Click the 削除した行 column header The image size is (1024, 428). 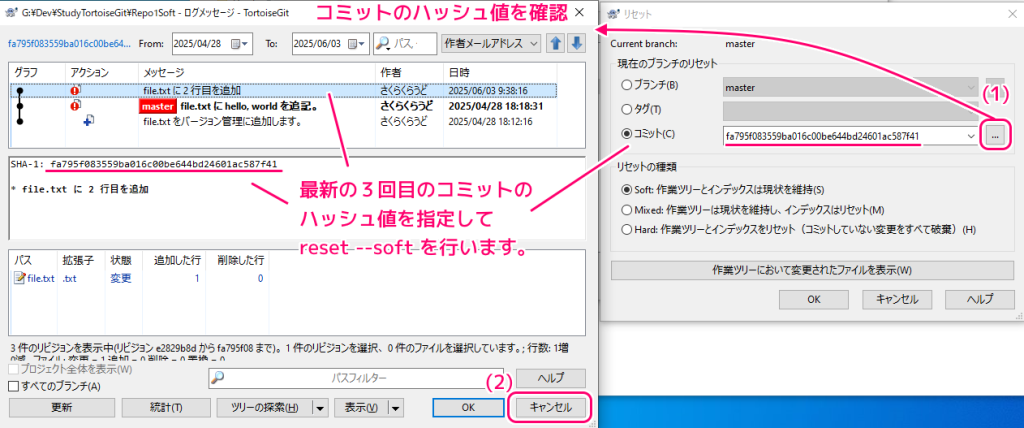coord(236,260)
